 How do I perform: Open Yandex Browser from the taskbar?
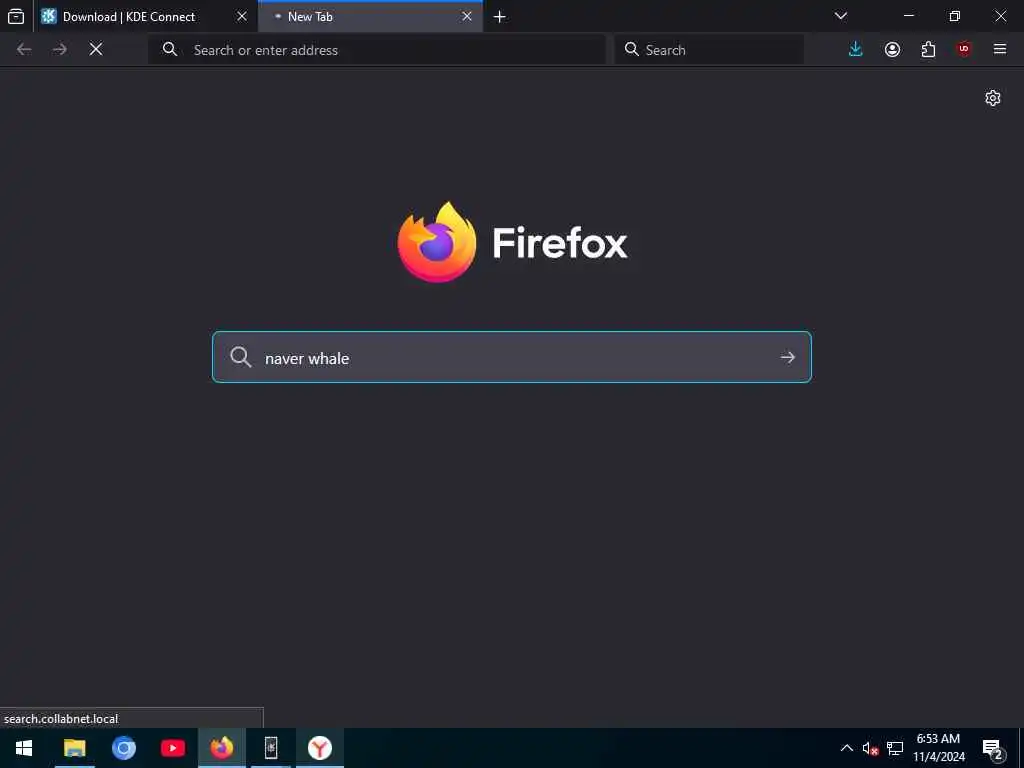point(320,748)
